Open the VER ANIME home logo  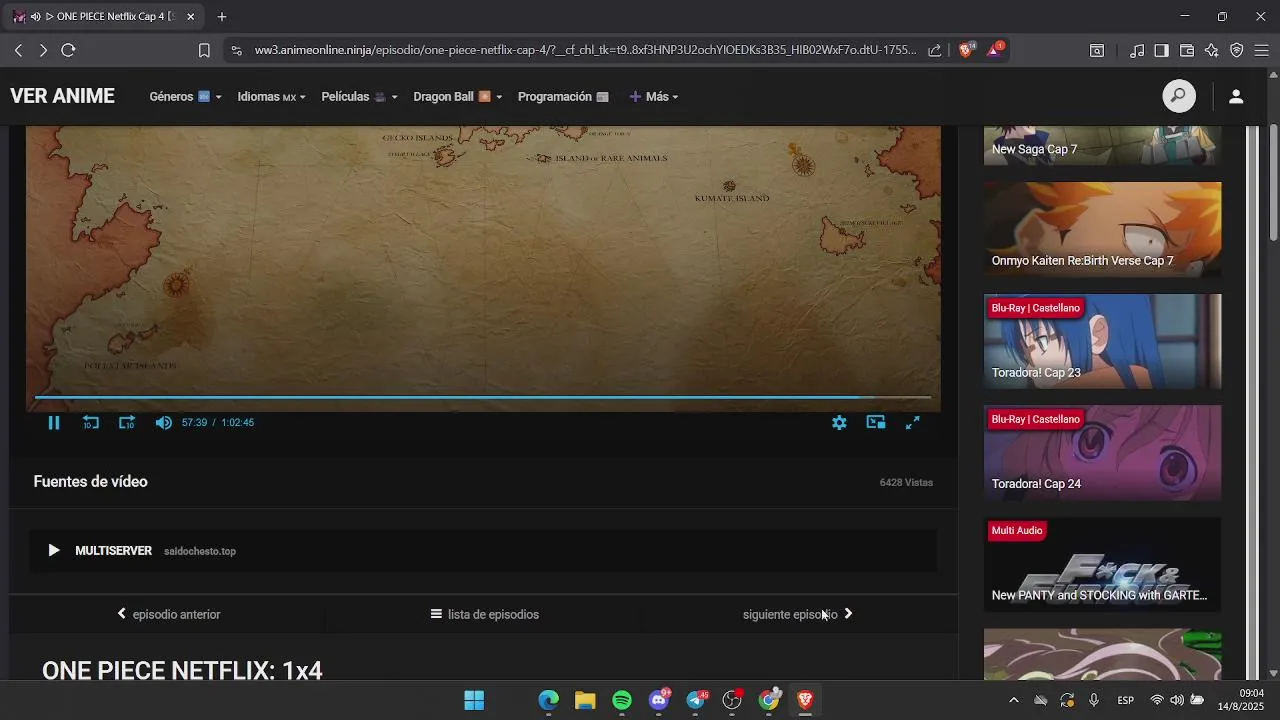[x=62, y=96]
